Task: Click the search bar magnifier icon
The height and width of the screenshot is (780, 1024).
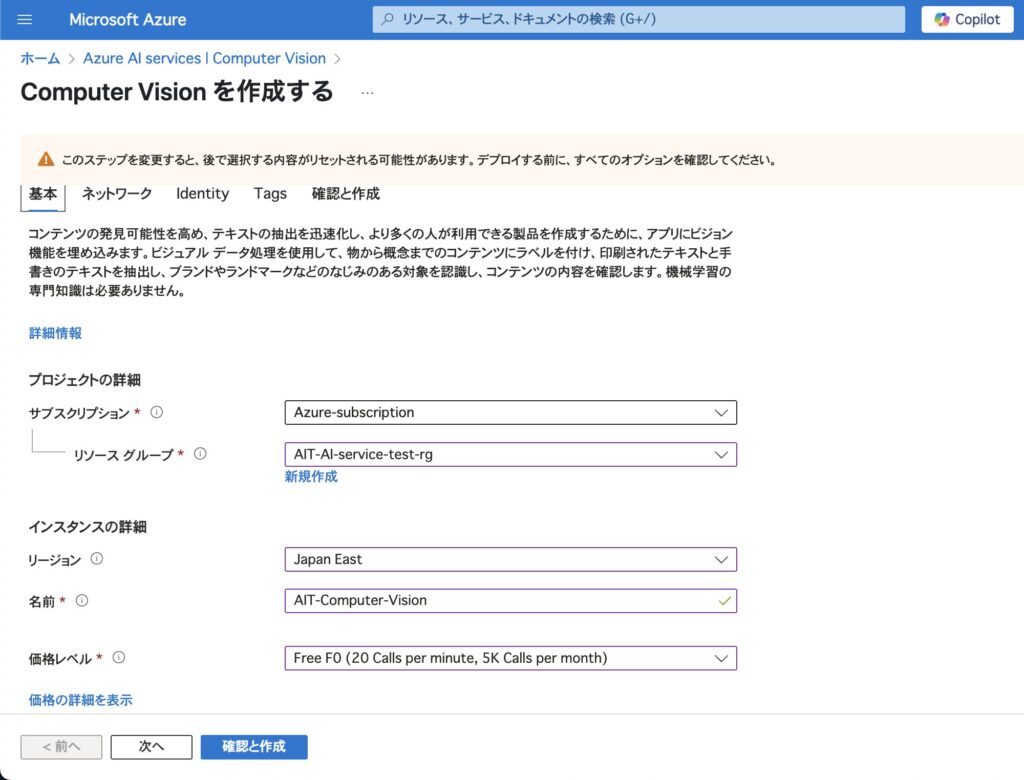Action: point(387,19)
